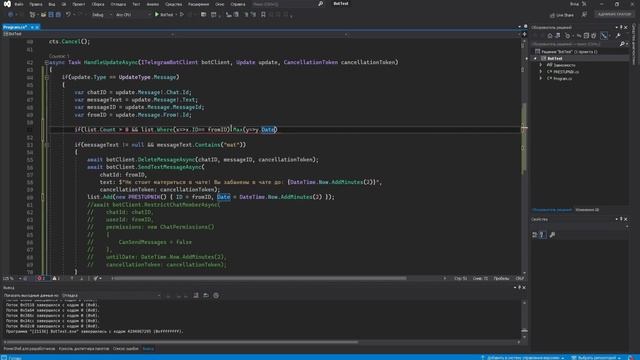Switch to the Изменения Git tab
Image resolution: width=640 pixels, height=360 pixels.
[587, 210]
